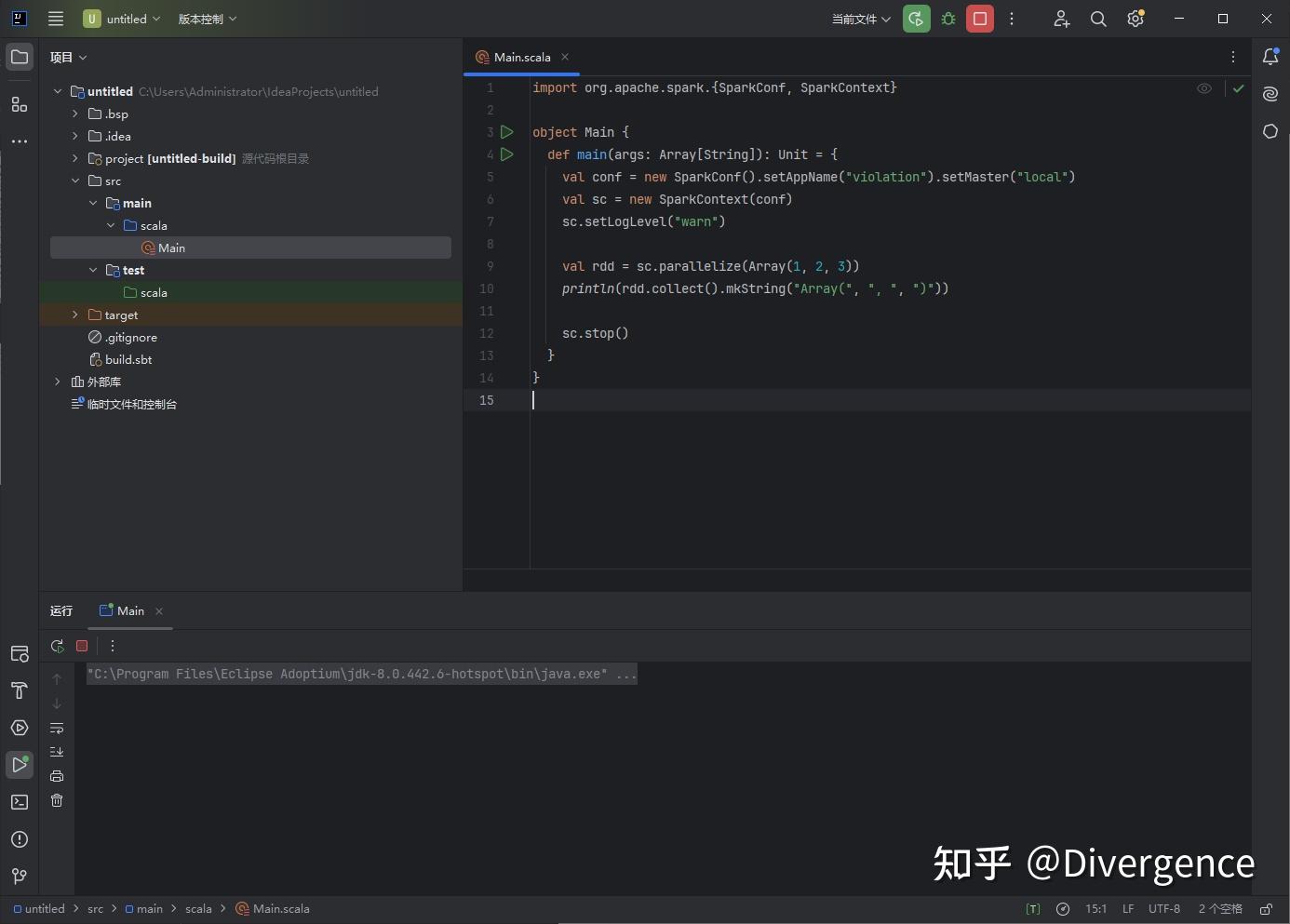Open Search Everywhere magnifier icon
This screenshot has height=924, width=1290.
tap(1098, 19)
